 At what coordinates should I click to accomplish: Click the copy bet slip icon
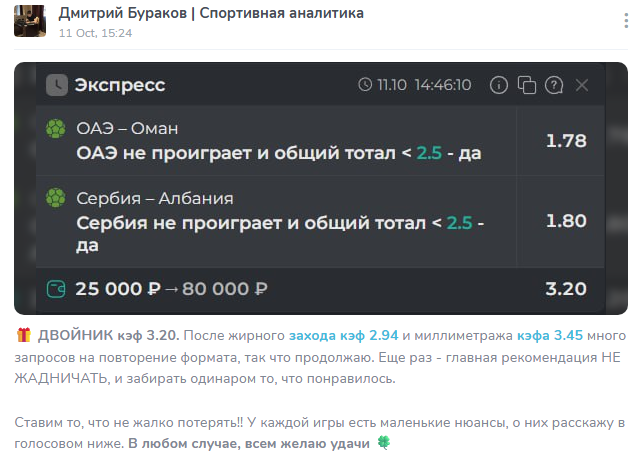tap(527, 85)
